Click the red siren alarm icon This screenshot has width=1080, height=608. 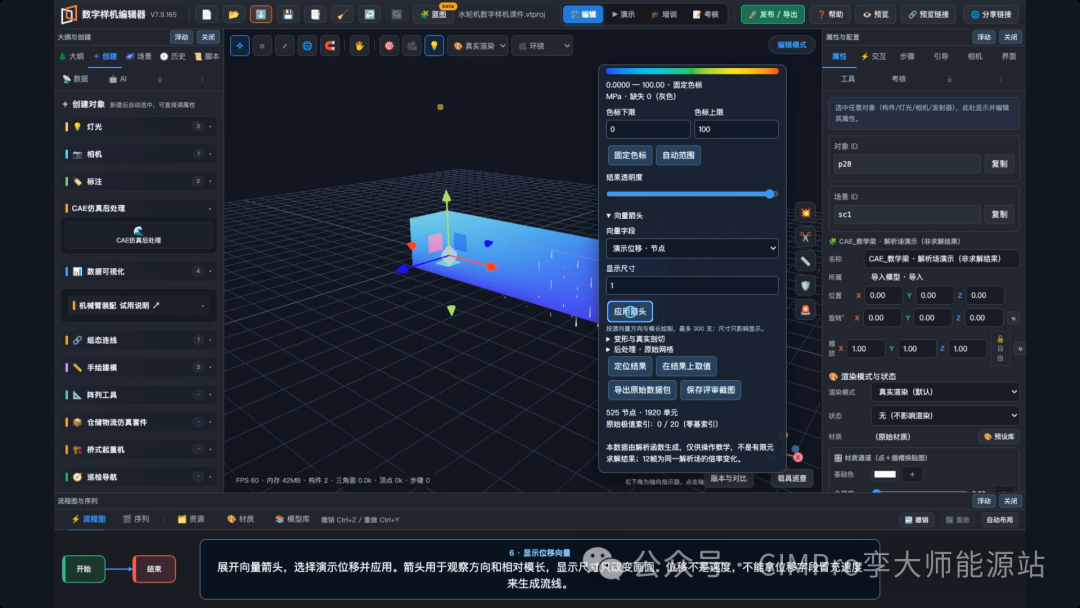coord(805,309)
